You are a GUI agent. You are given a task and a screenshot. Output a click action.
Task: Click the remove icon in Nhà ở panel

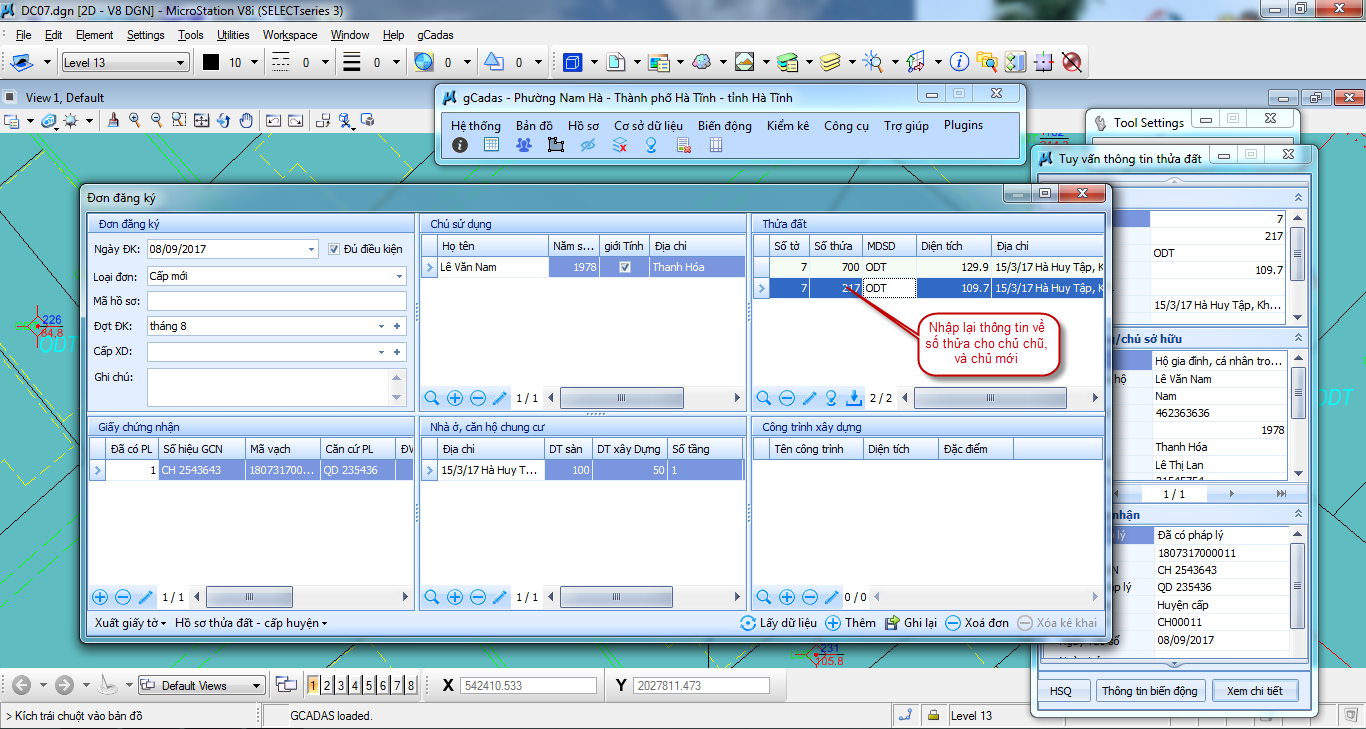pyautogui.click(x=478, y=597)
